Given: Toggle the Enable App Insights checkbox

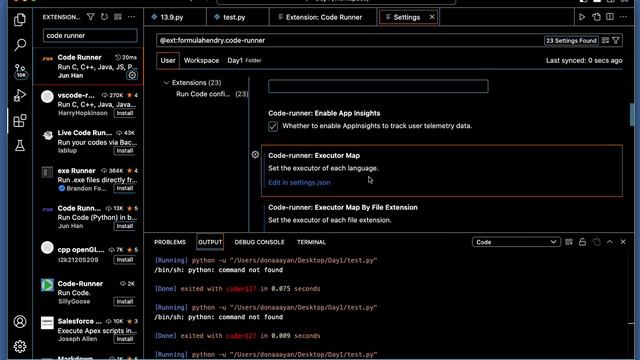Looking at the screenshot, I should (273, 126).
